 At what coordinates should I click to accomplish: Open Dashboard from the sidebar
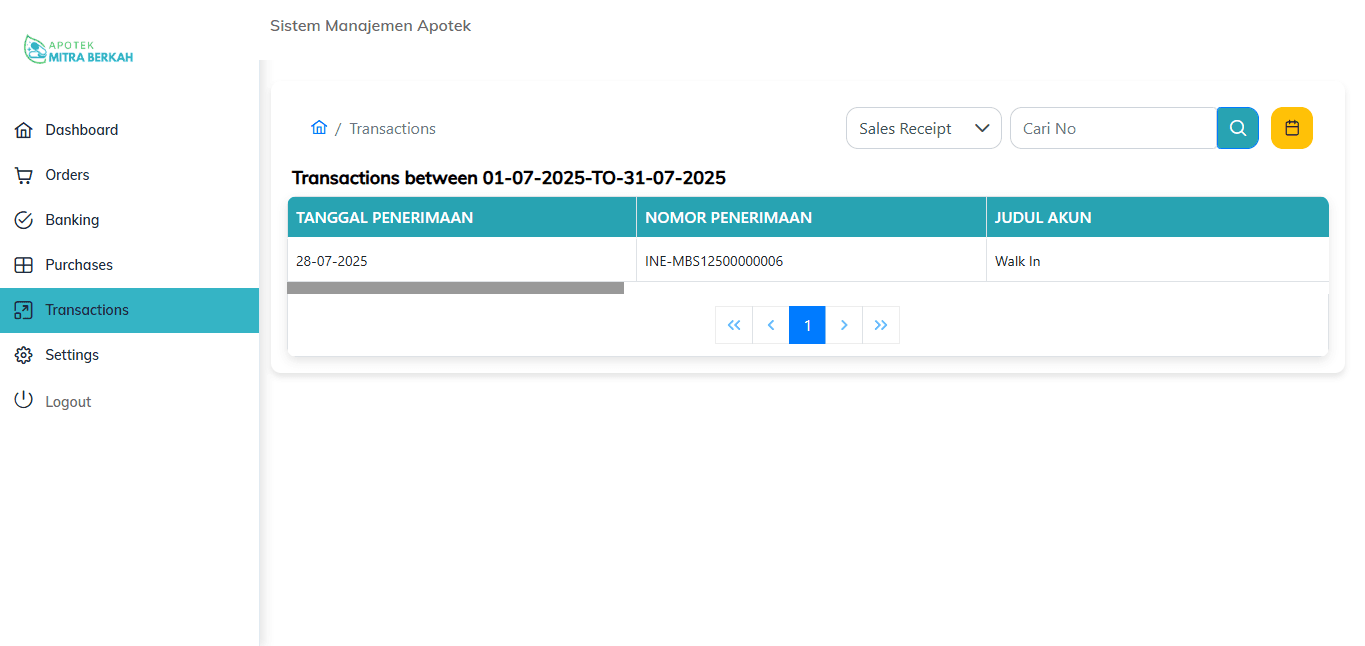(81, 130)
